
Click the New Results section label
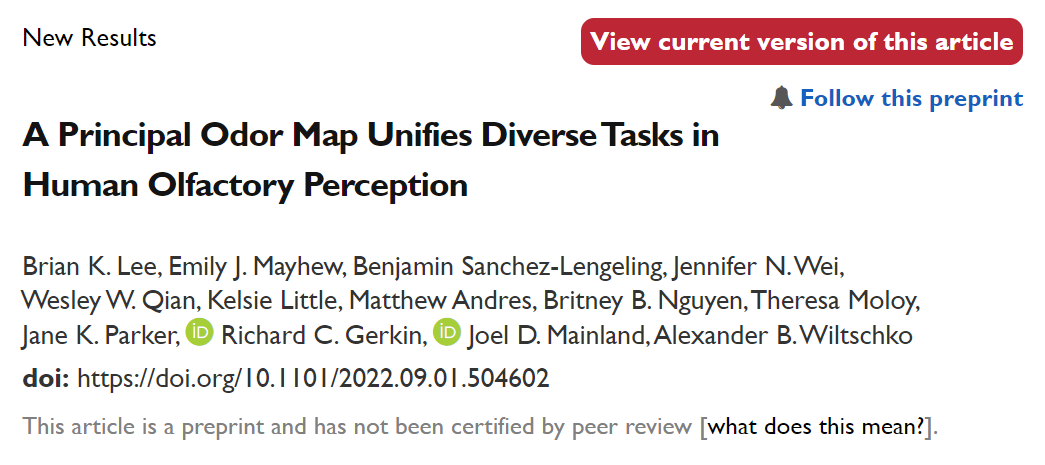(89, 37)
